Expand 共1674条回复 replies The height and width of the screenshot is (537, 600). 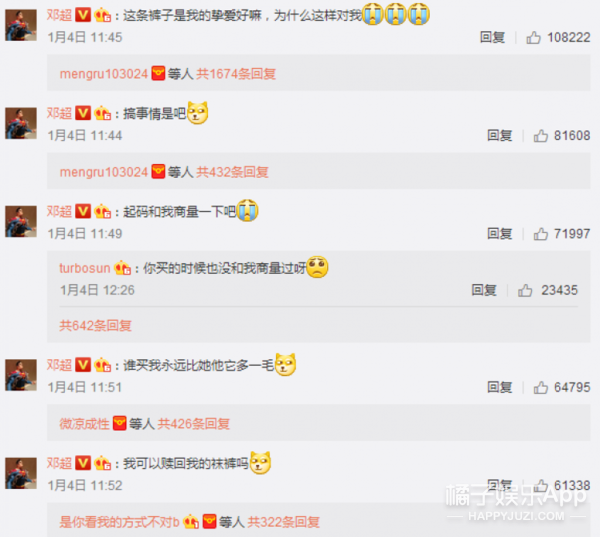[236, 73]
